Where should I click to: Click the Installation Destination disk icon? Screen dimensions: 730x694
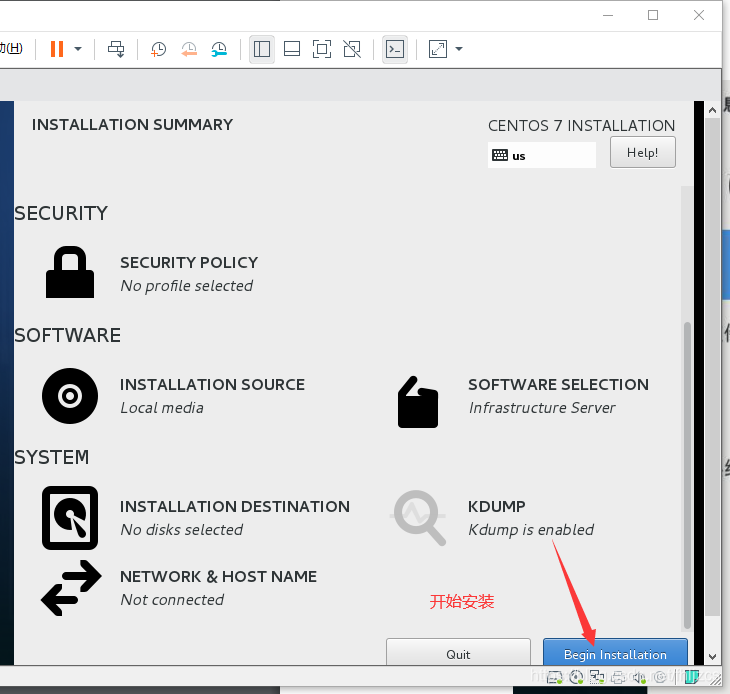click(70, 518)
